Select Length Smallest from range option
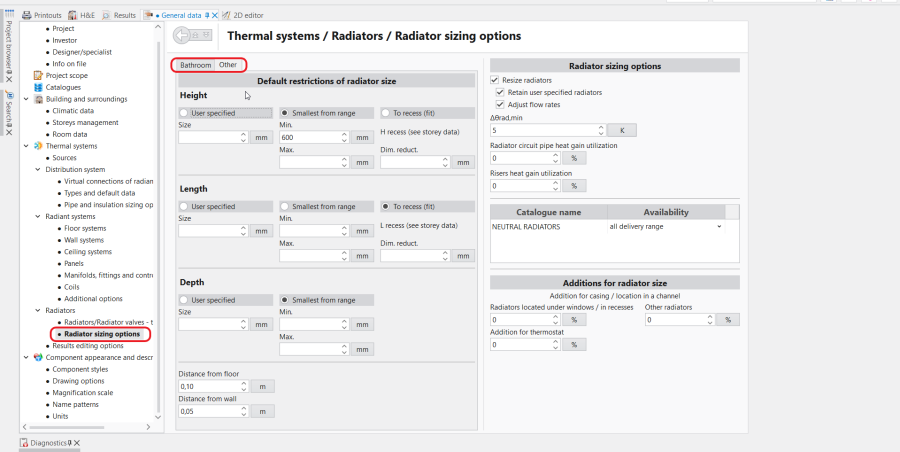Image resolution: width=900 pixels, height=452 pixels. [285, 206]
